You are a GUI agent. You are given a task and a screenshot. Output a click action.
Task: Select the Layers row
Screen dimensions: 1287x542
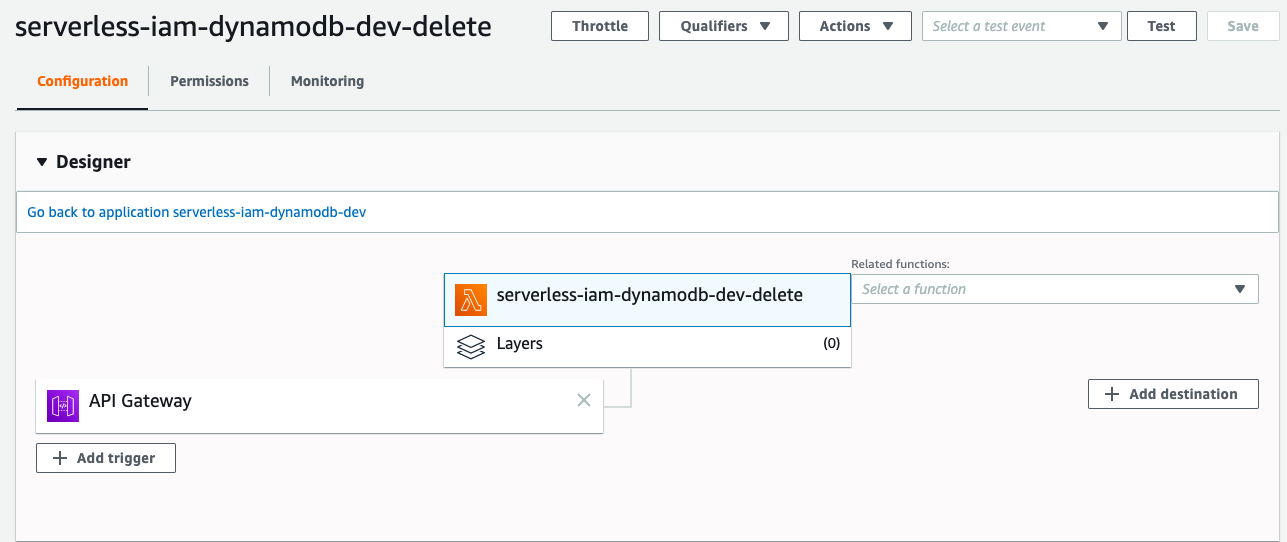pos(647,347)
